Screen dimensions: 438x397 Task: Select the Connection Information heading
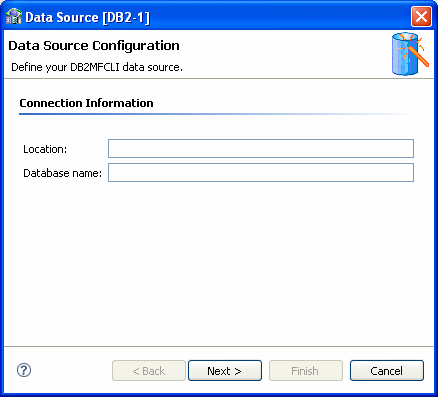[86, 103]
